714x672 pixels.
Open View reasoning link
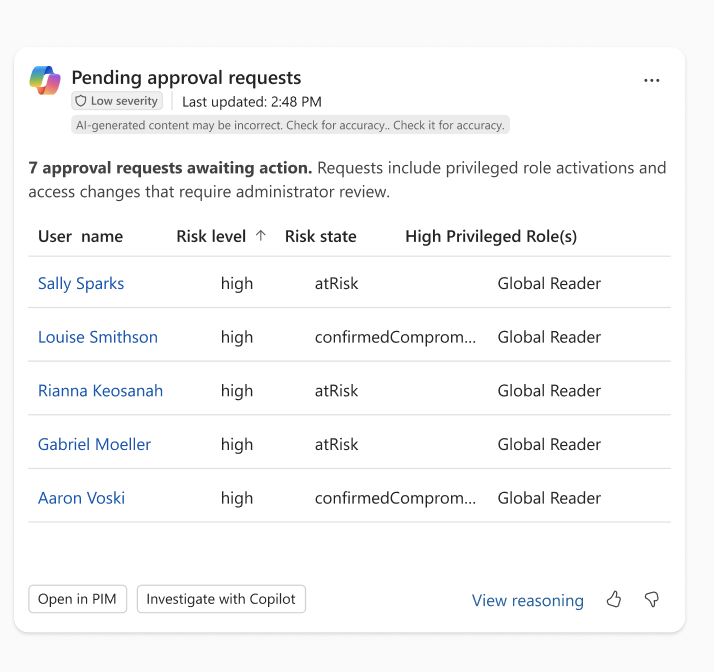pos(527,601)
